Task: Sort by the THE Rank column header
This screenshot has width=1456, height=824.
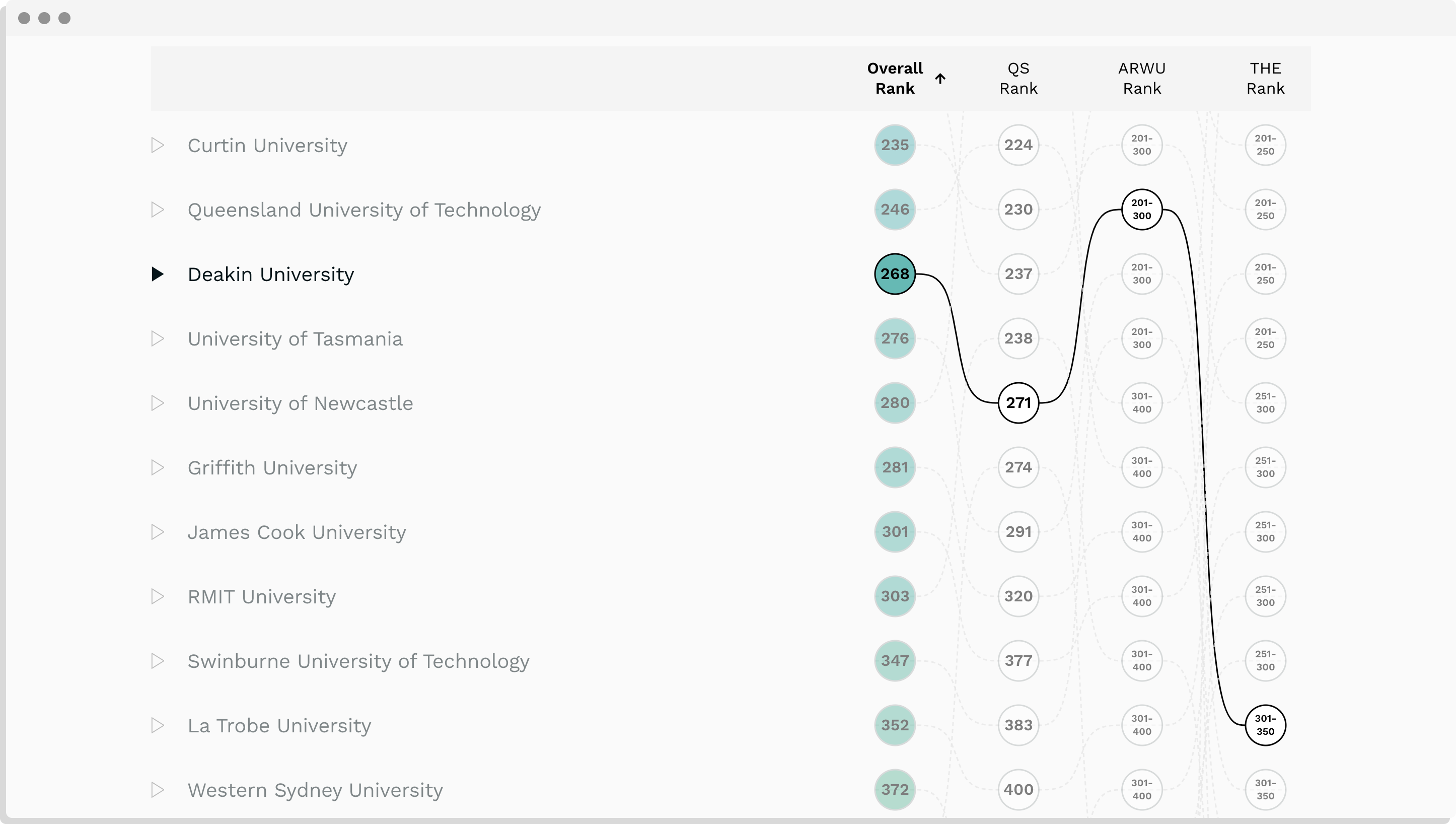Action: tap(1265, 79)
